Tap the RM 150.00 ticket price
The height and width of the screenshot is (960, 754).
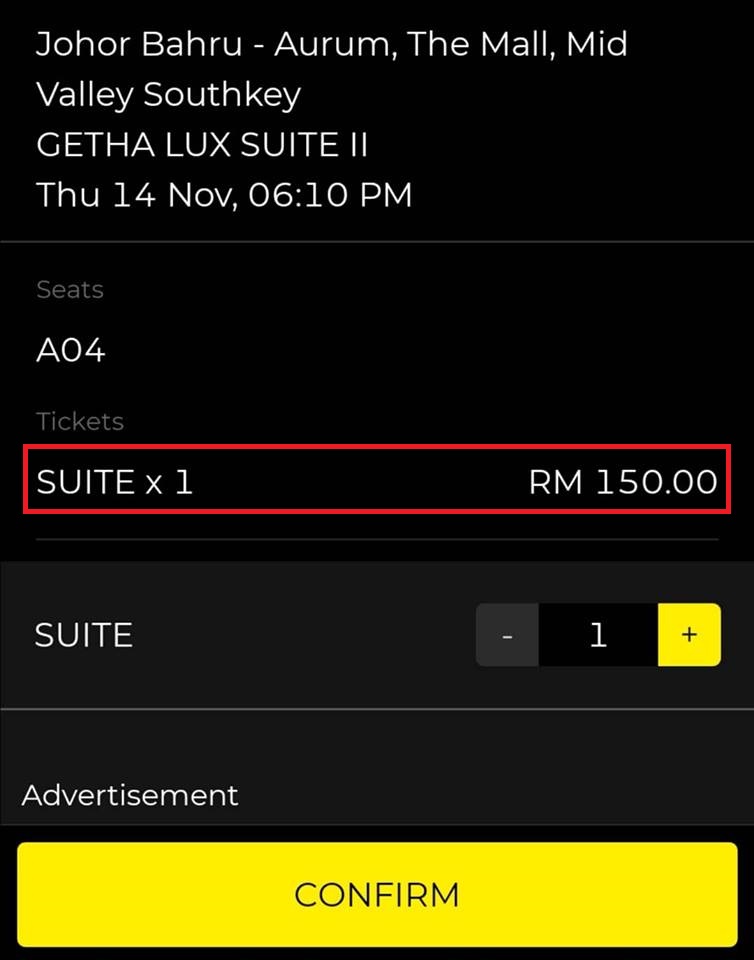622,483
